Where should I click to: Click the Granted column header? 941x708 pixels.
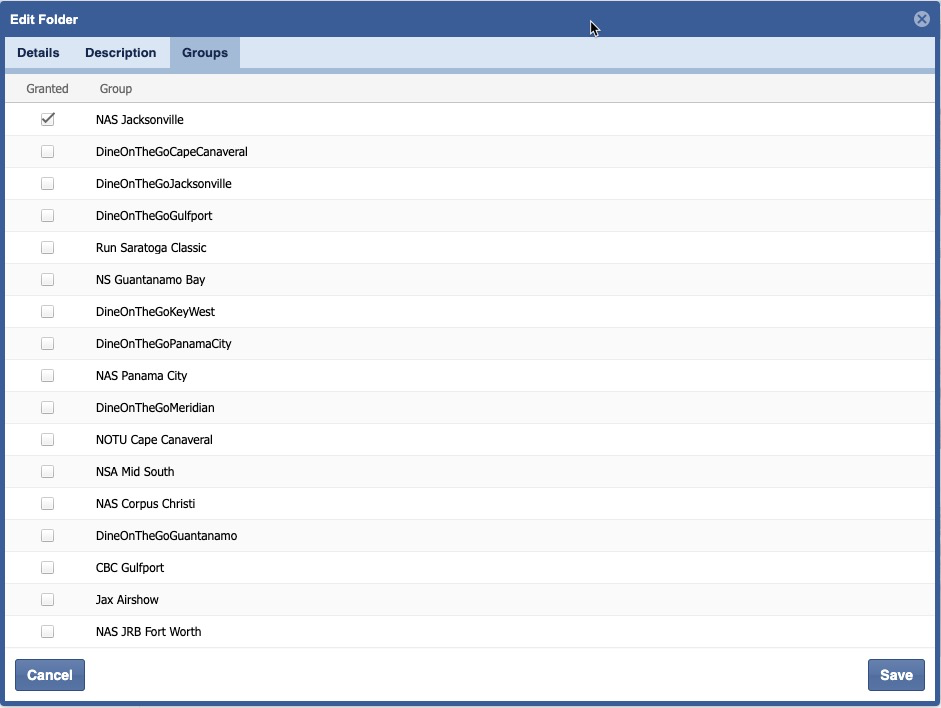point(47,89)
